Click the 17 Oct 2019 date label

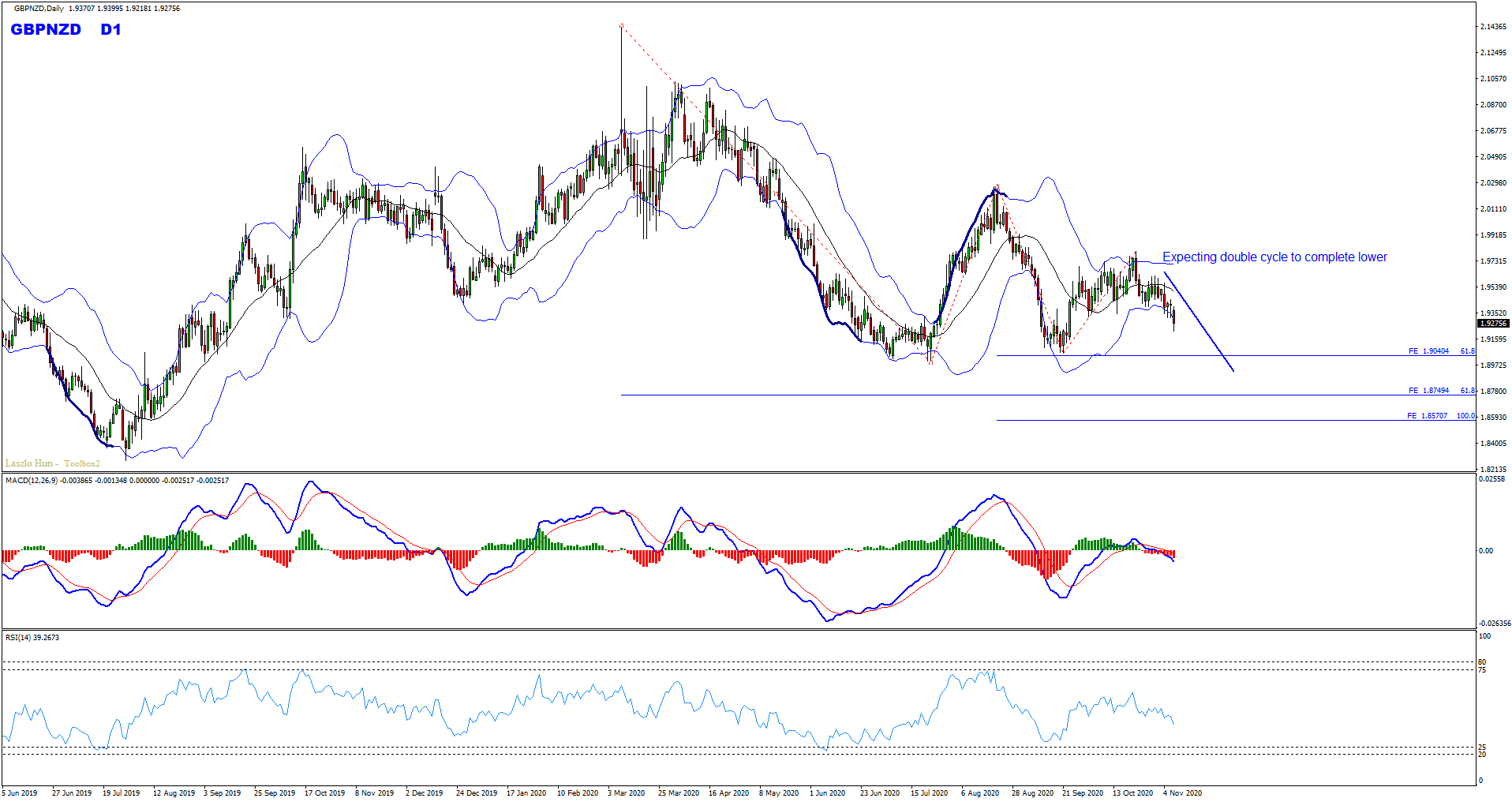click(324, 793)
